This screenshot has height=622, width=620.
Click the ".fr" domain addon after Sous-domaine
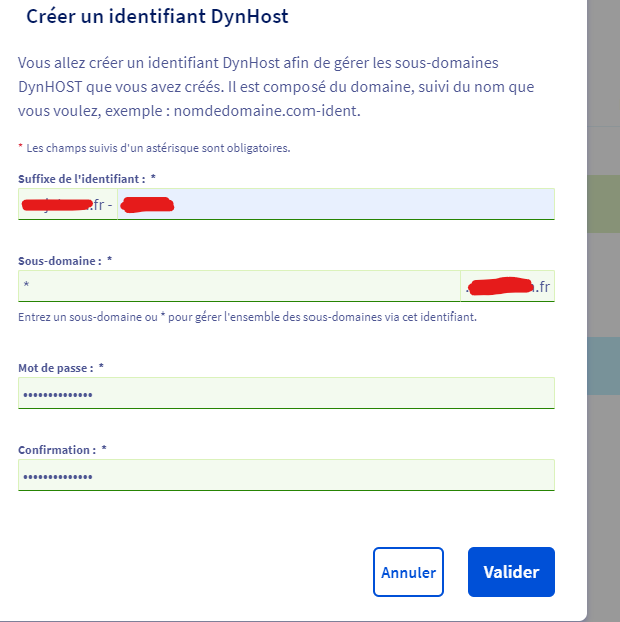click(508, 286)
